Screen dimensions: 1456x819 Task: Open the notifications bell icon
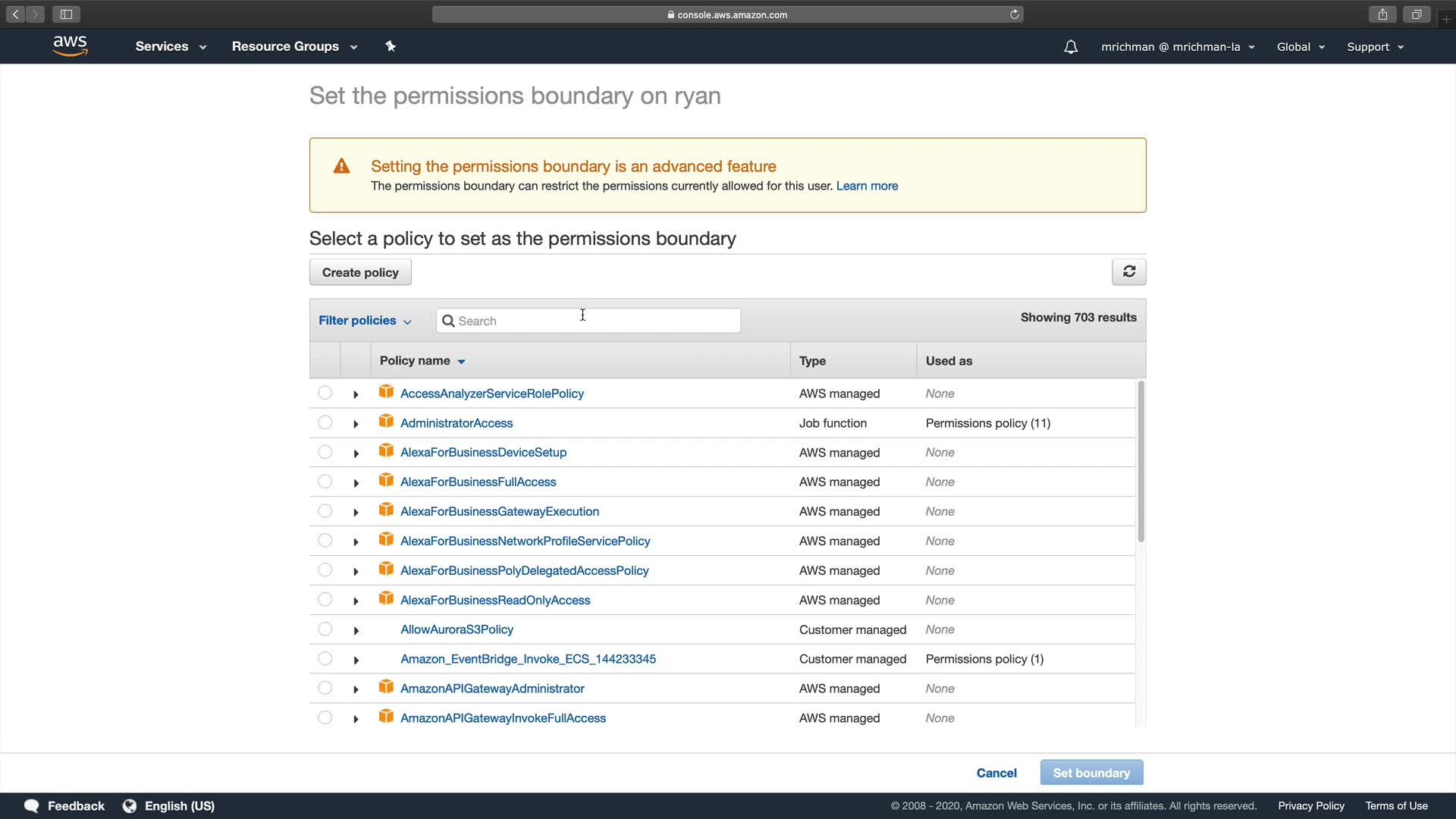(1070, 47)
